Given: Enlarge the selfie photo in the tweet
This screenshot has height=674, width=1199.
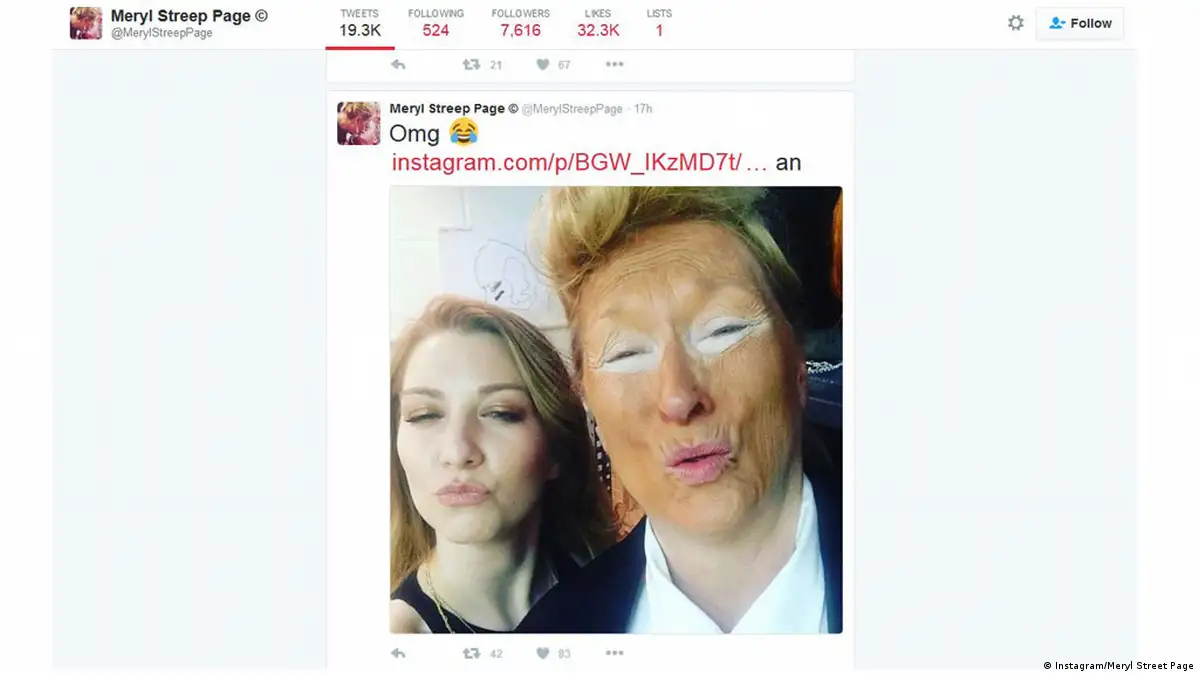Looking at the screenshot, I should [615, 409].
